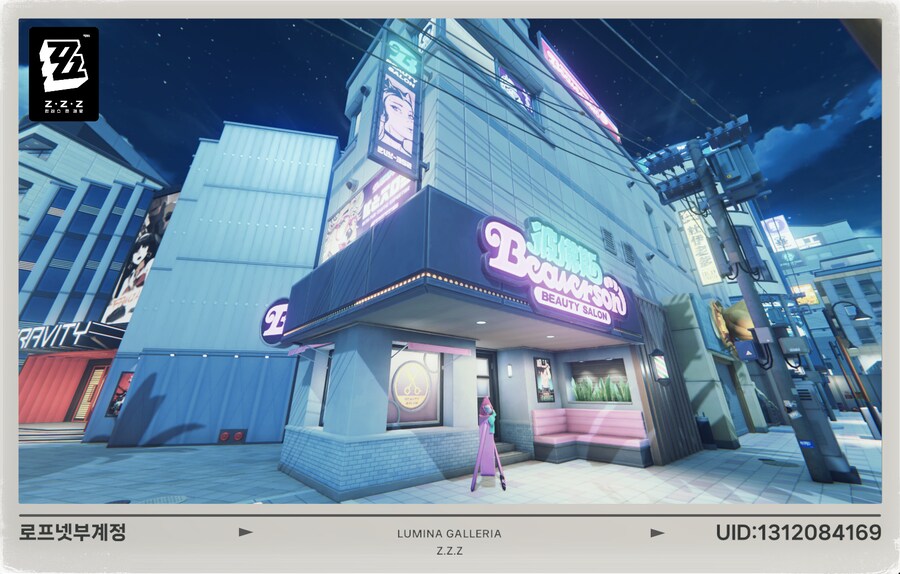Click the green plants window display
Image resolution: width=900 pixels, height=574 pixels.
[x=600, y=381]
